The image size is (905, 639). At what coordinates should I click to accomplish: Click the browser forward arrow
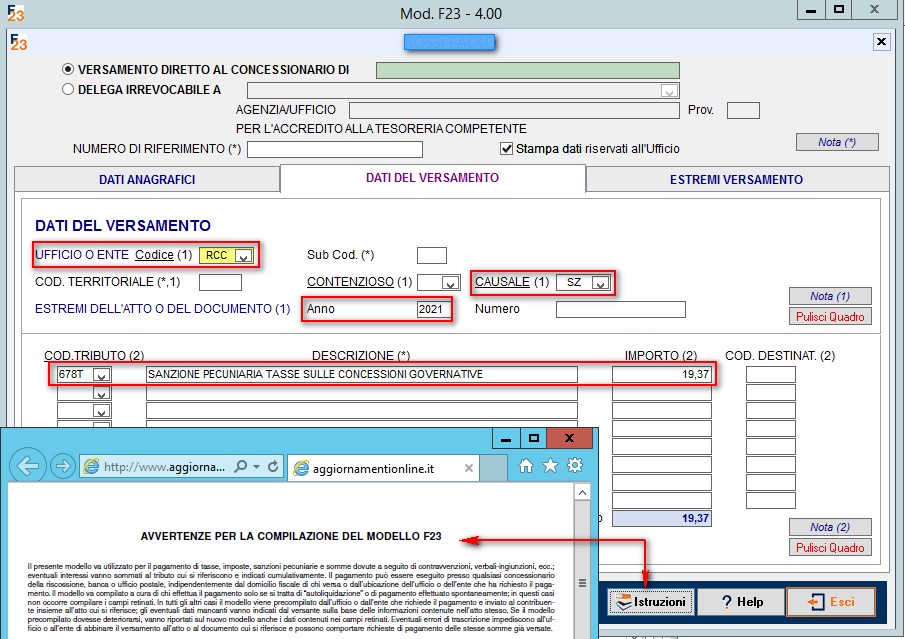62,466
